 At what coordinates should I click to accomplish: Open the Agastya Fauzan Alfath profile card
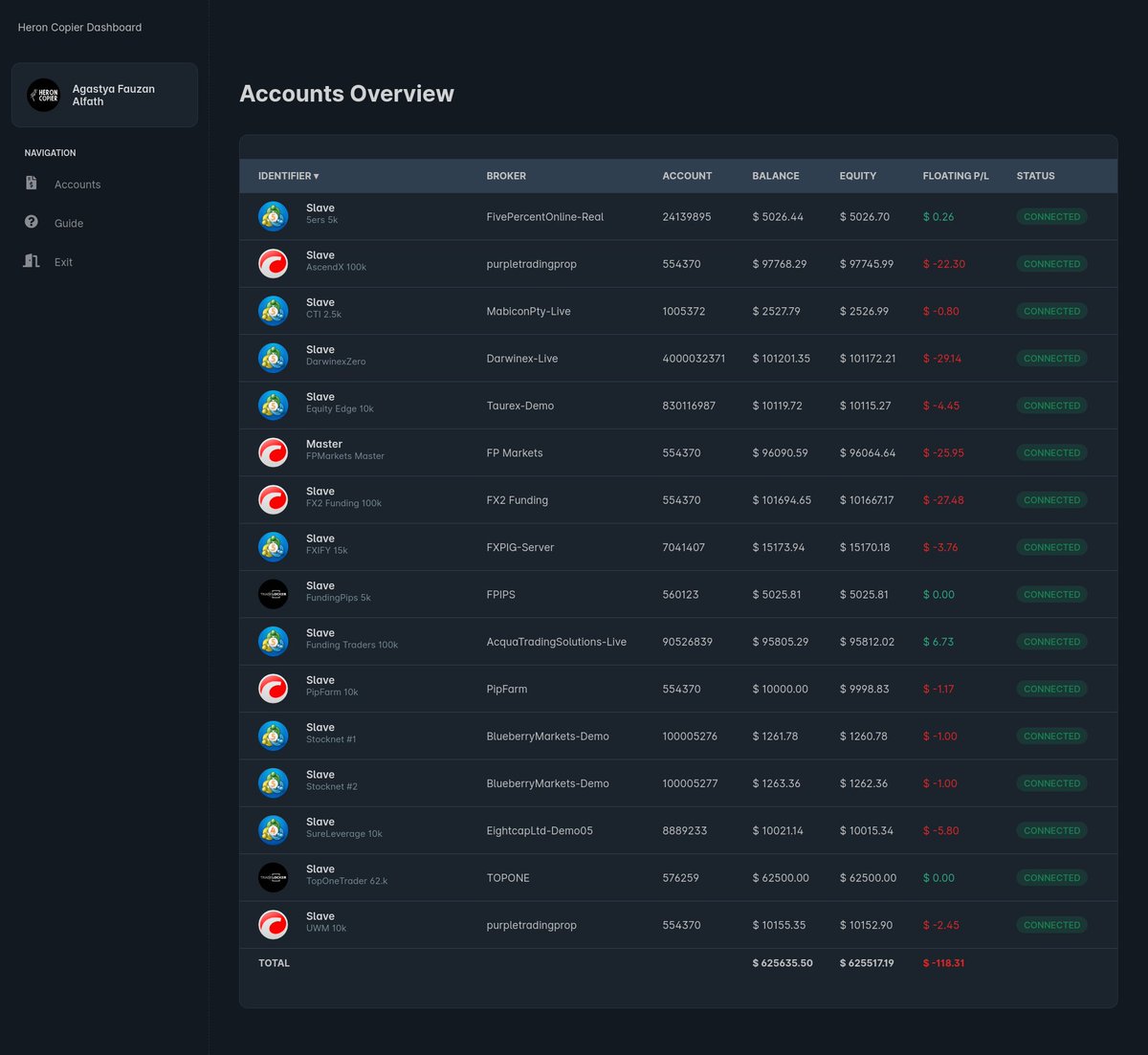click(x=104, y=95)
